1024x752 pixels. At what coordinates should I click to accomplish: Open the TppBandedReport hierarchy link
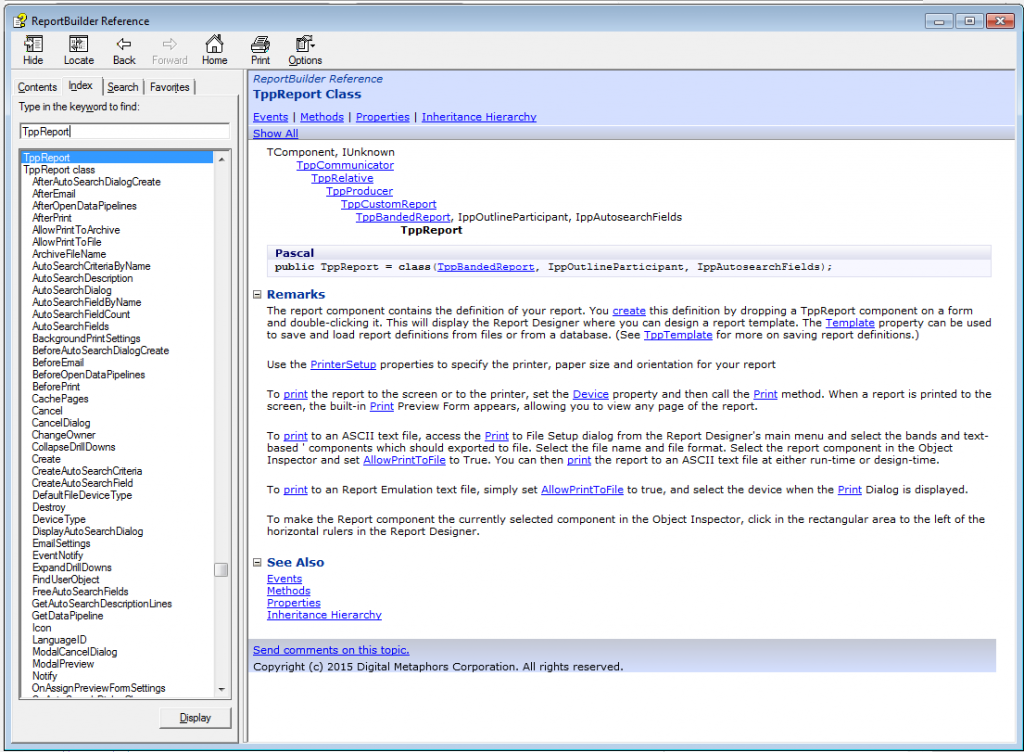(x=402, y=217)
